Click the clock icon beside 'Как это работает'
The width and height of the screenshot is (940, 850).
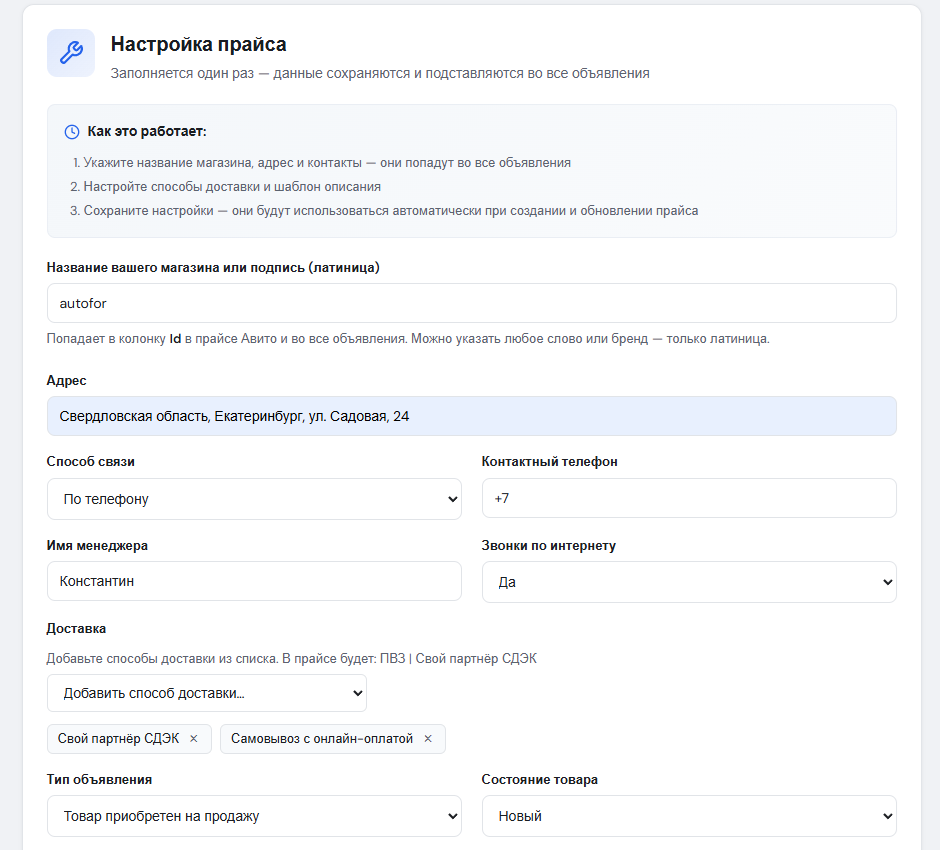72,132
